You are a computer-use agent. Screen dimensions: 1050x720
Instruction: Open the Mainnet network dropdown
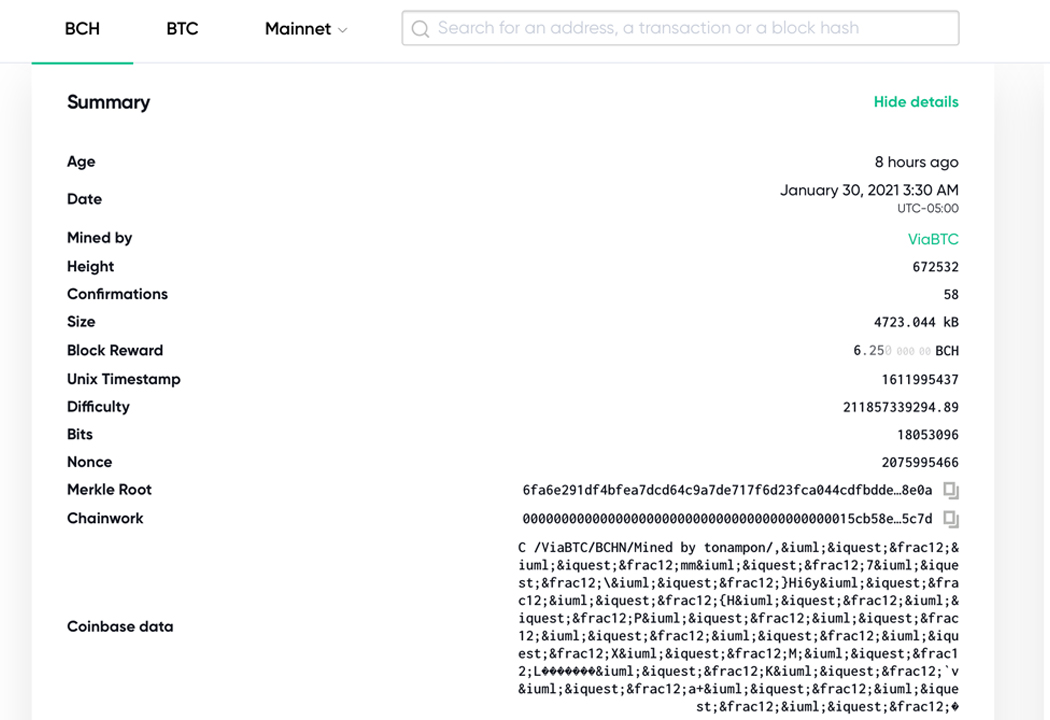(x=306, y=29)
